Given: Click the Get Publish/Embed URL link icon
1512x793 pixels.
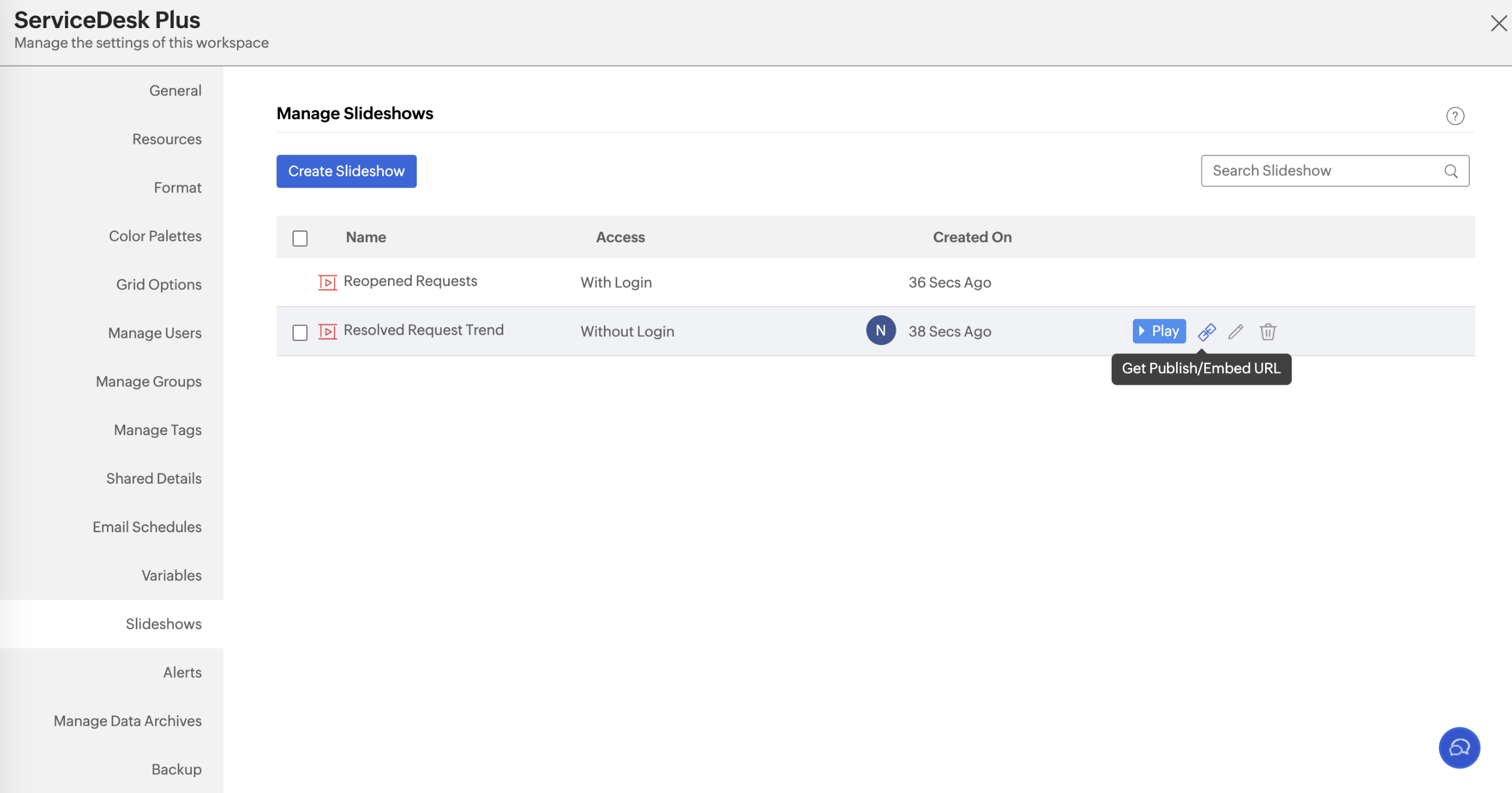Looking at the screenshot, I should pyautogui.click(x=1206, y=332).
